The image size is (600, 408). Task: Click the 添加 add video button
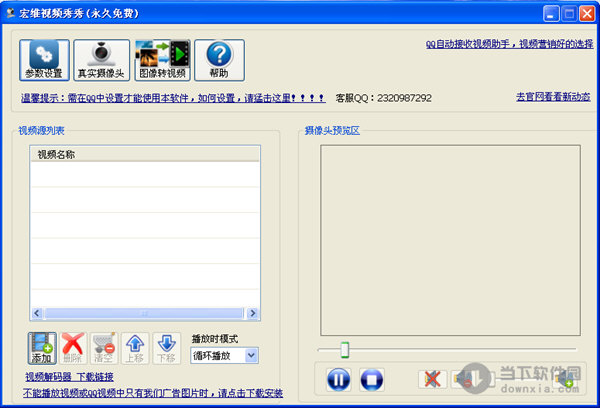[42, 348]
